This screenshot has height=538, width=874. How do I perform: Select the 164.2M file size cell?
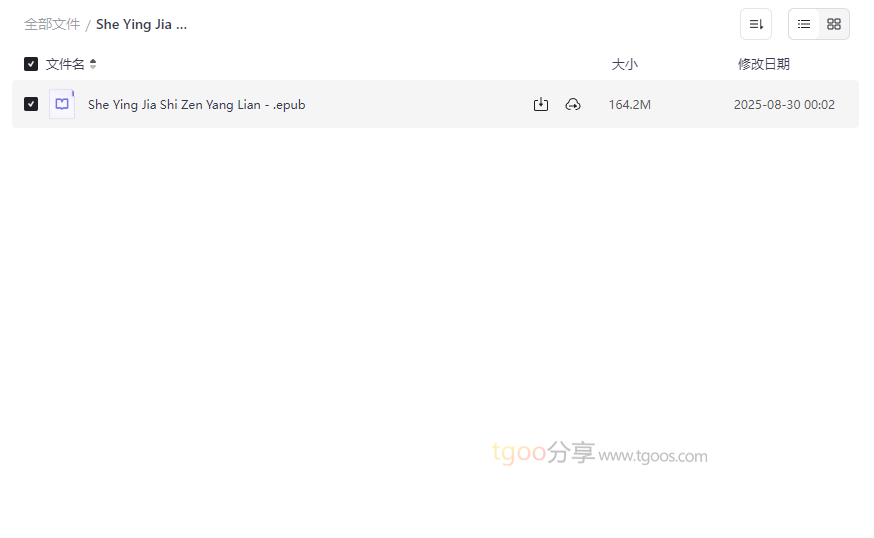click(629, 104)
